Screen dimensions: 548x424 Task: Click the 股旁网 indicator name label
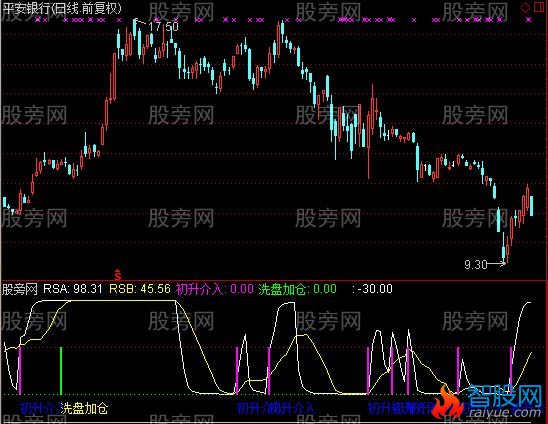20,289
